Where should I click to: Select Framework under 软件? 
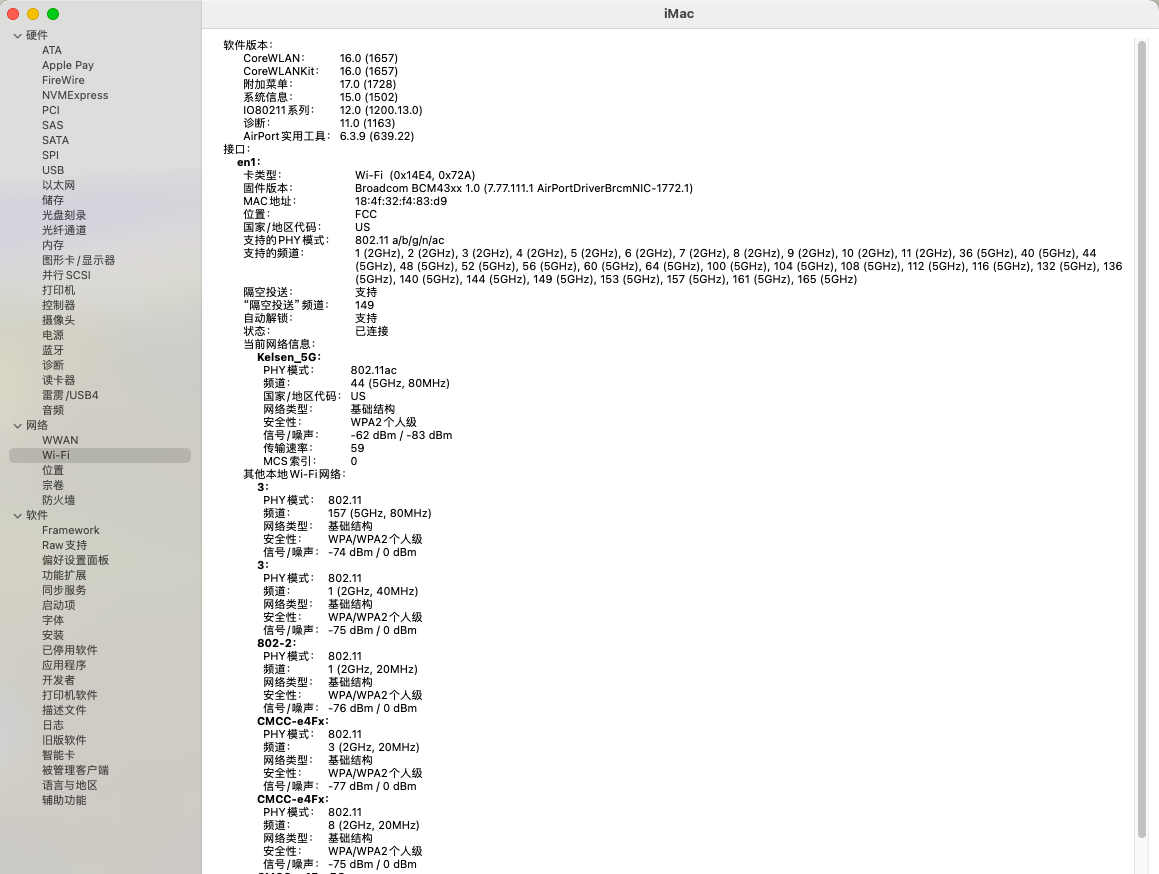tap(71, 530)
